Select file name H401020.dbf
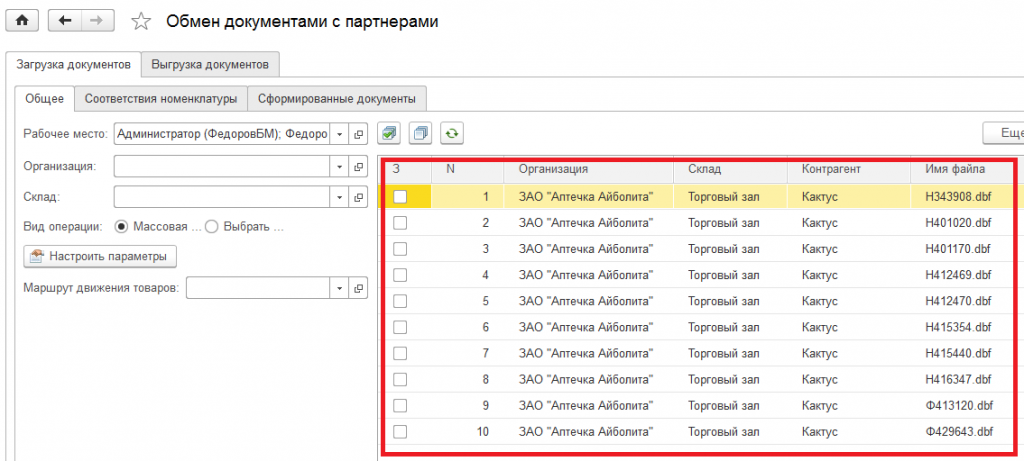 click(x=958, y=223)
